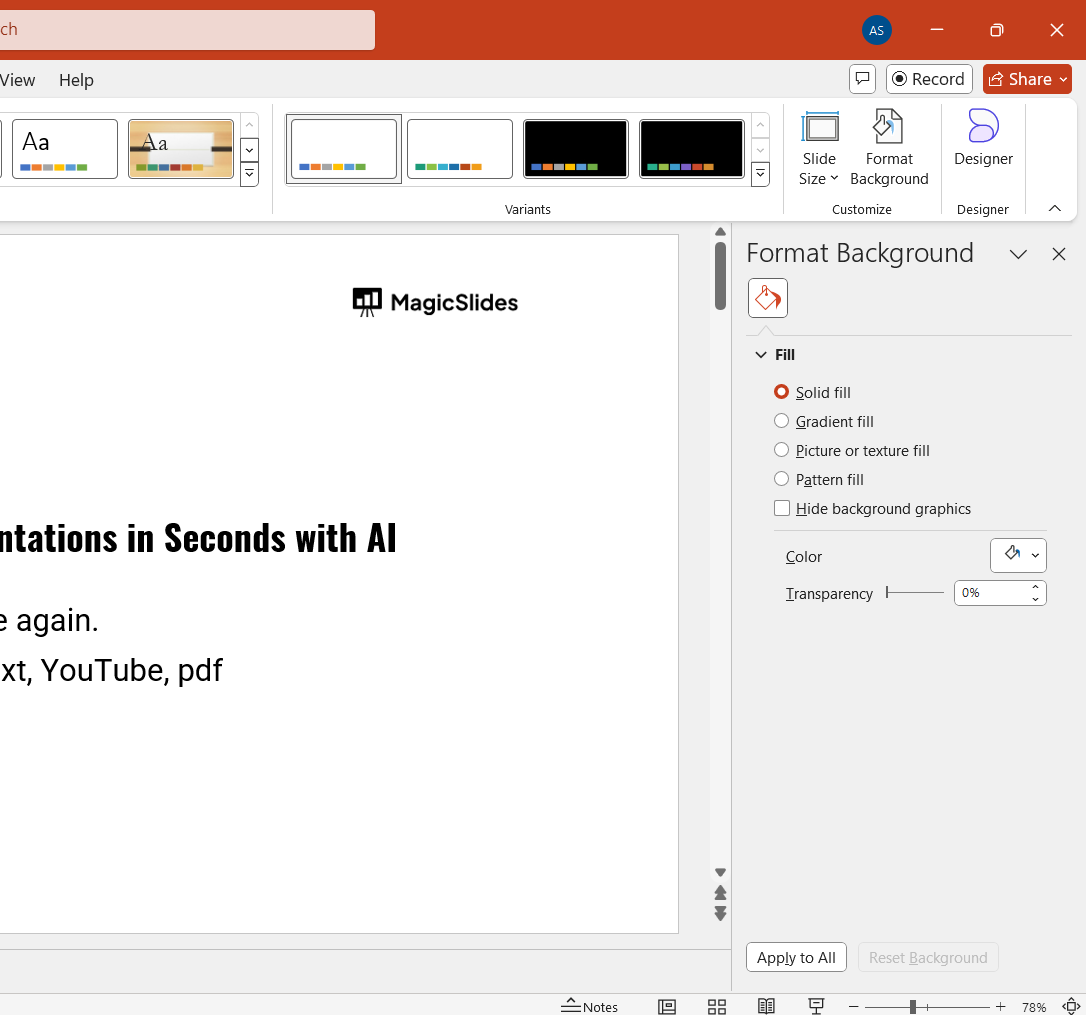
Task: Click the Apply to All button
Action: (x=796, y=957)
